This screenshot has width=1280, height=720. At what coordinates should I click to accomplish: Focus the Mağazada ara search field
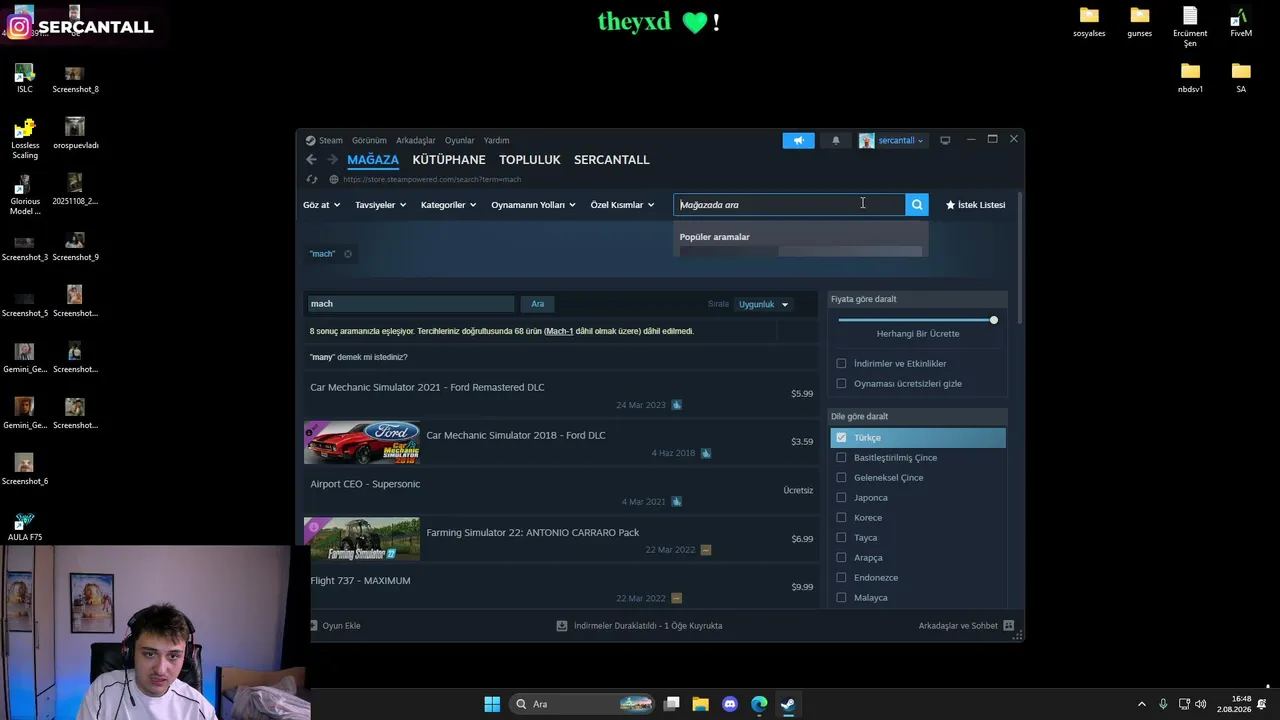coord(789,205)
